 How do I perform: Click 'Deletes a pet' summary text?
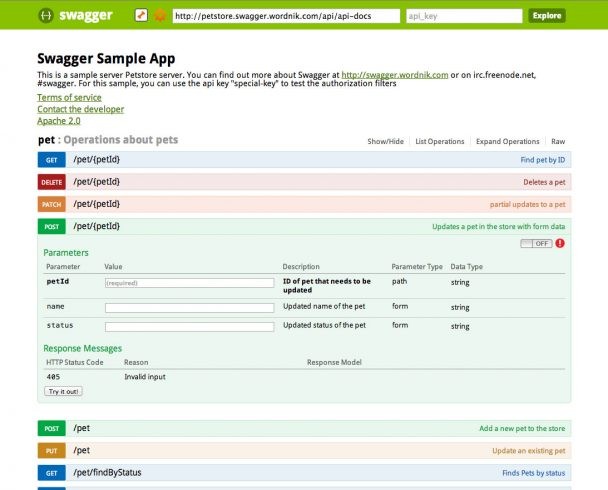pyautogui.click(x=544, y=182)
